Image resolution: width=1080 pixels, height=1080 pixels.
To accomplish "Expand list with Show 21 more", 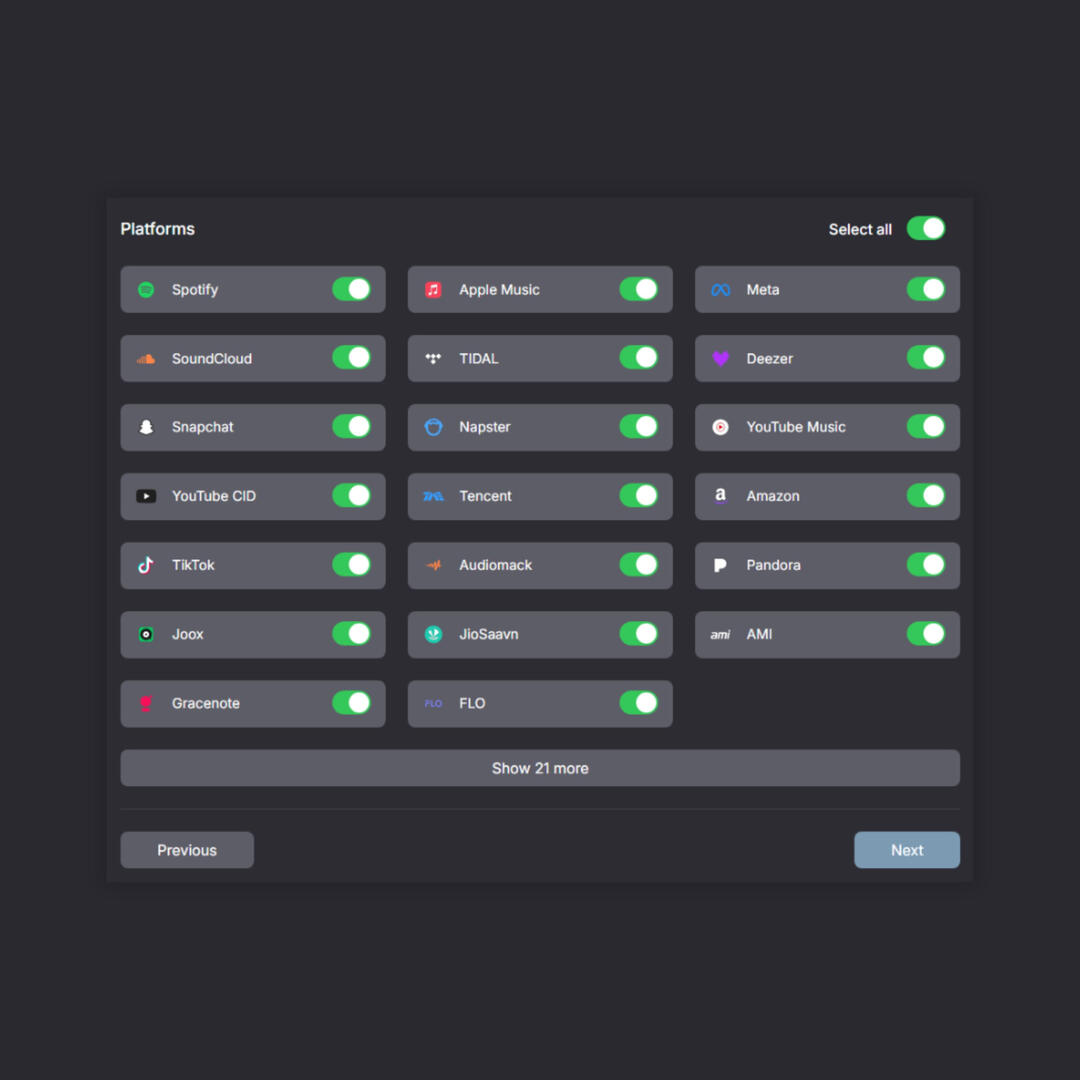I will pyautogui.click(x=540, y=768).
